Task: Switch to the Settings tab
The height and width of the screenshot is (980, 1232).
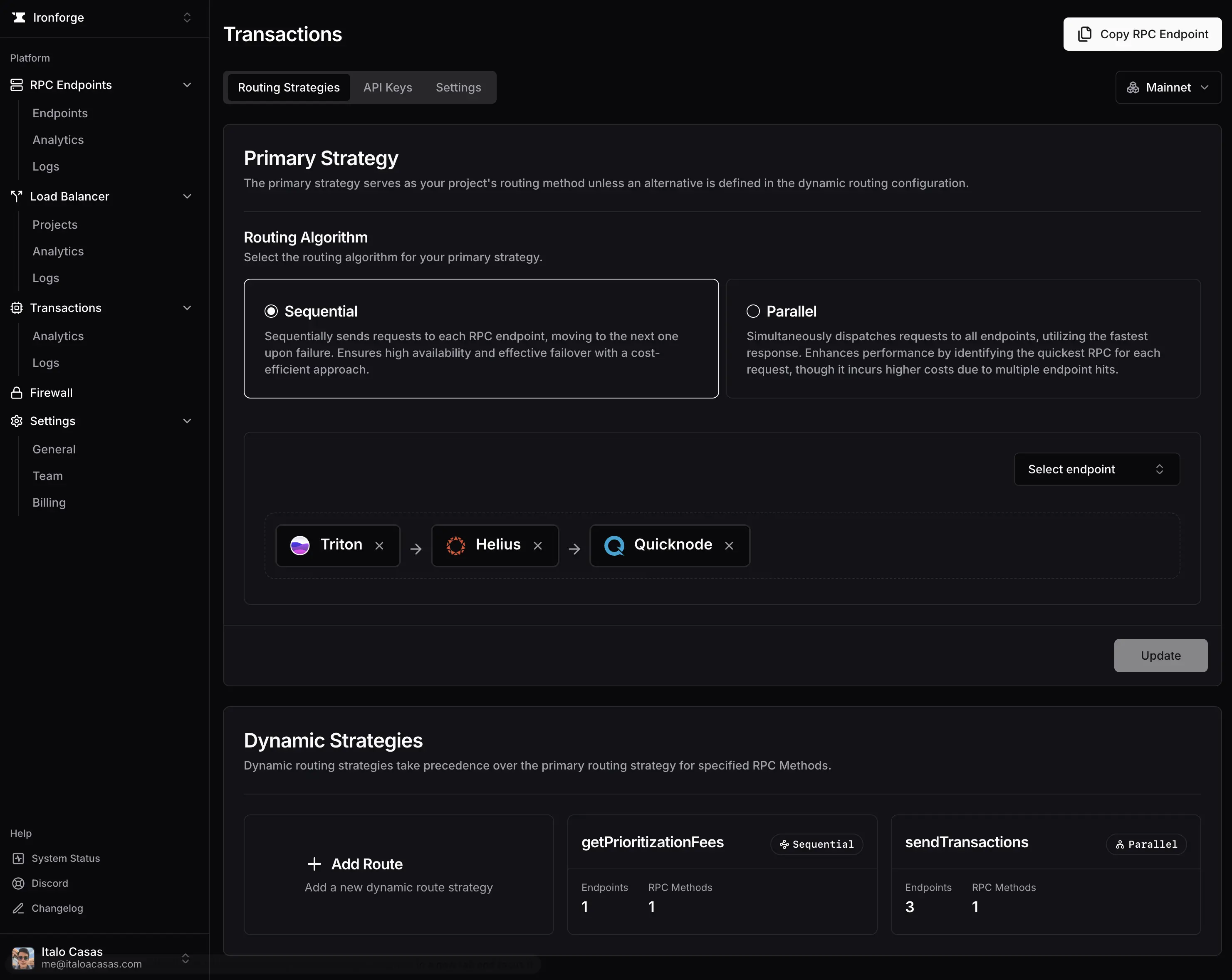Action: (x=458, y=87)
